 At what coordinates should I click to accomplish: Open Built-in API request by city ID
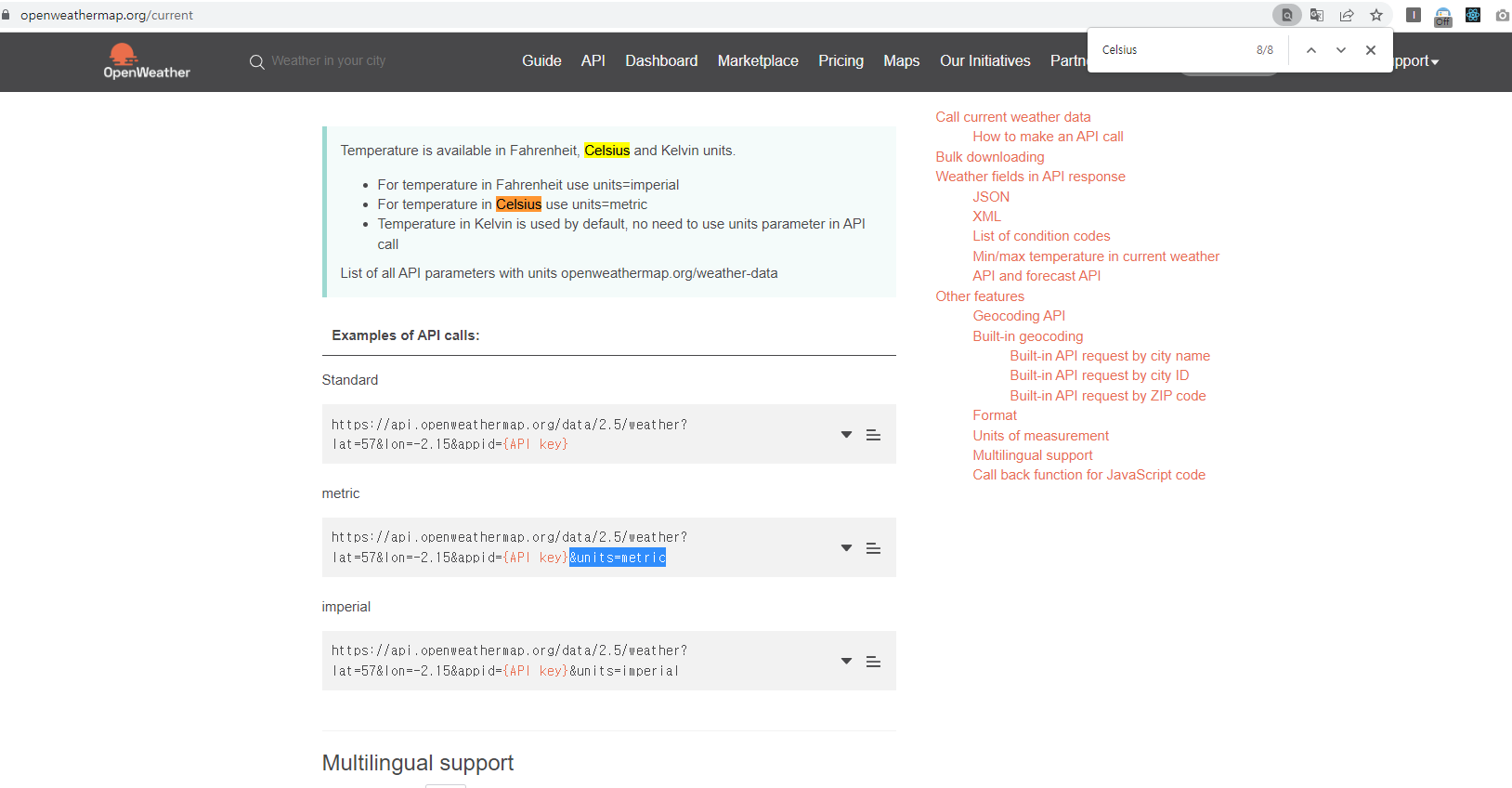coord(1099,375)
